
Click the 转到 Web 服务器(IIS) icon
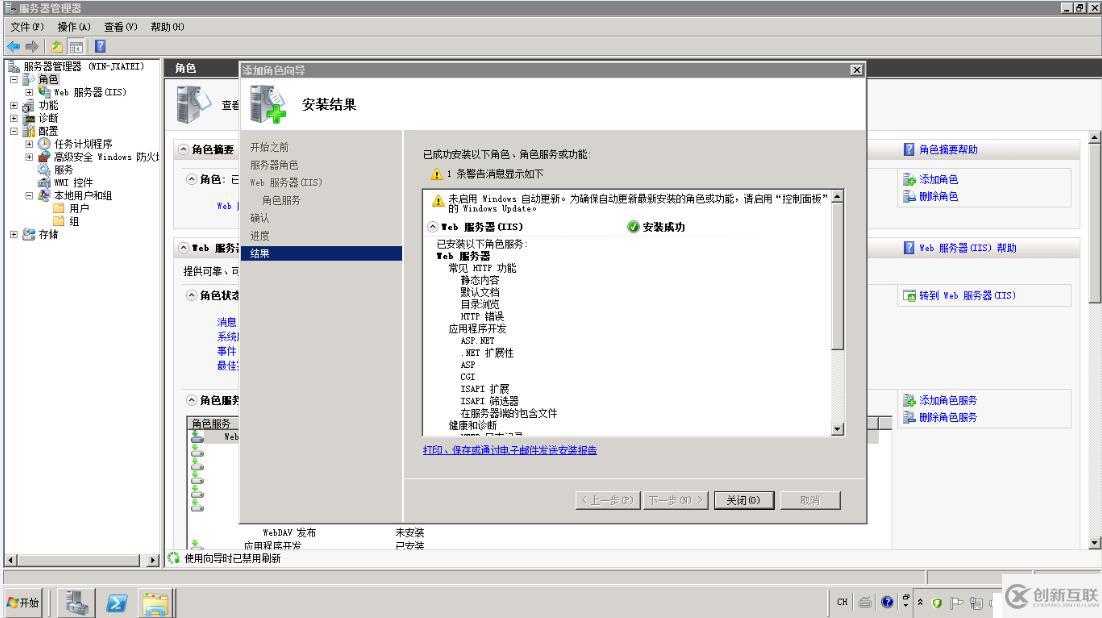tap(909, 295)
